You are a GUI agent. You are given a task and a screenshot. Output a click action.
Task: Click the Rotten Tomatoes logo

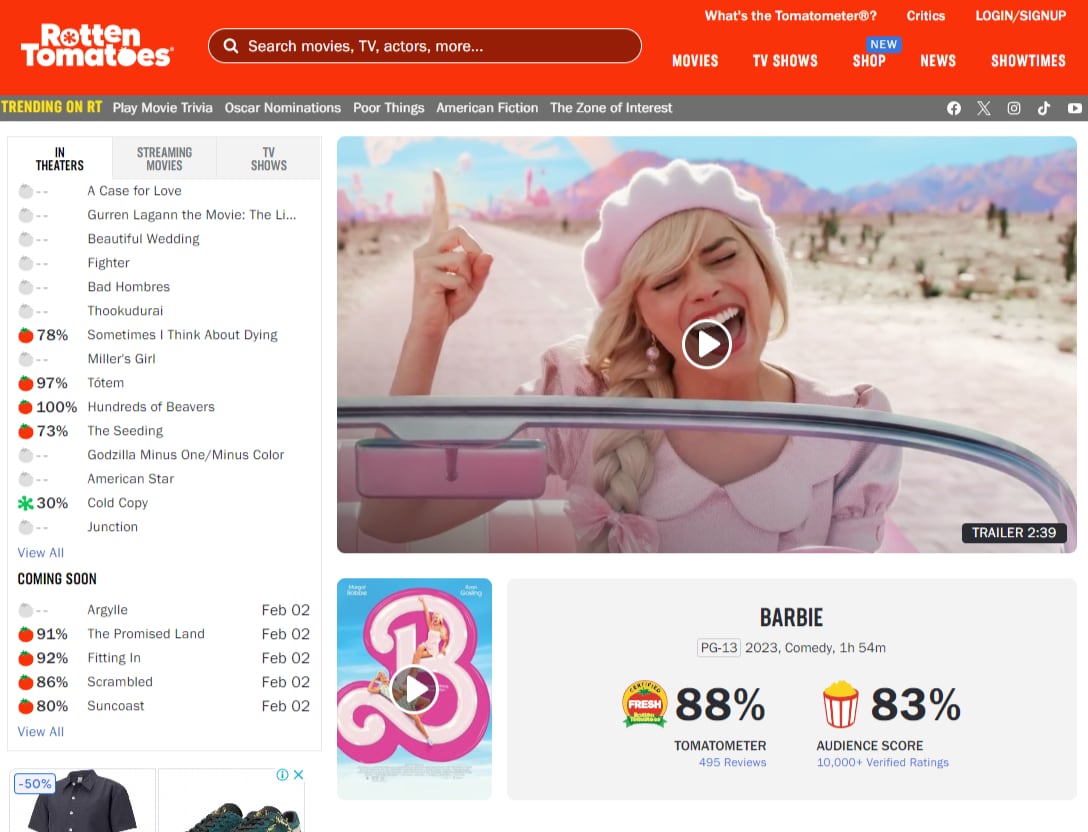click(x=96, y=46)
